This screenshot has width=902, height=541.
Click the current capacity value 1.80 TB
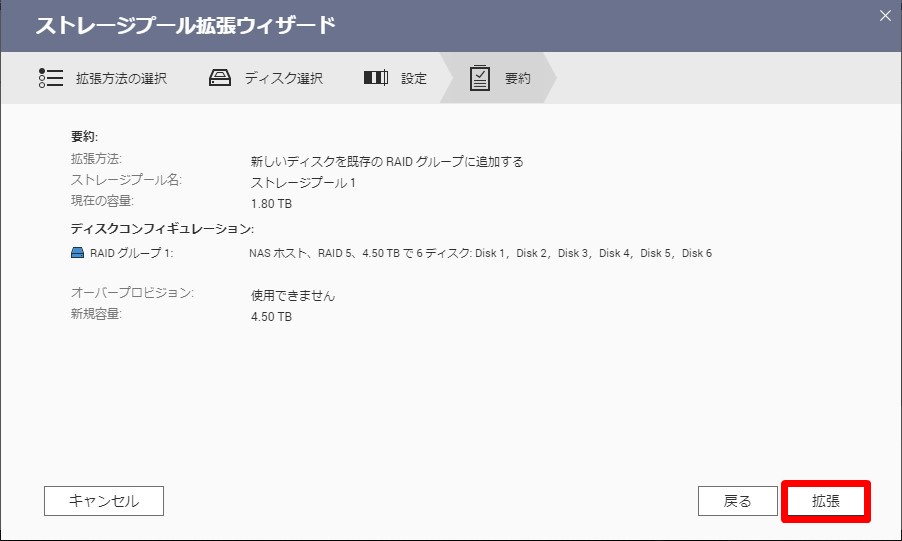tap(272, 204)
